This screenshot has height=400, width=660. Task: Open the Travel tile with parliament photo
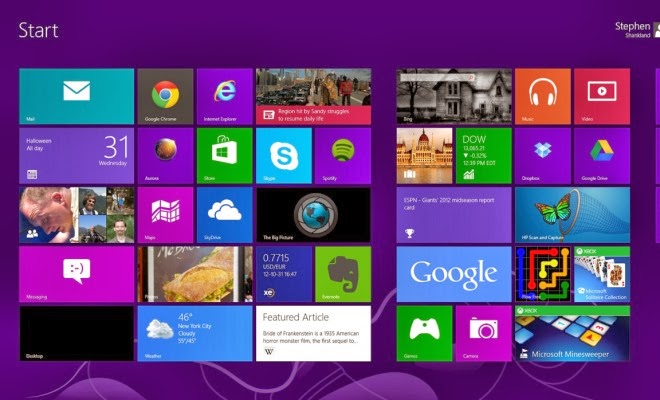[424, 156]
